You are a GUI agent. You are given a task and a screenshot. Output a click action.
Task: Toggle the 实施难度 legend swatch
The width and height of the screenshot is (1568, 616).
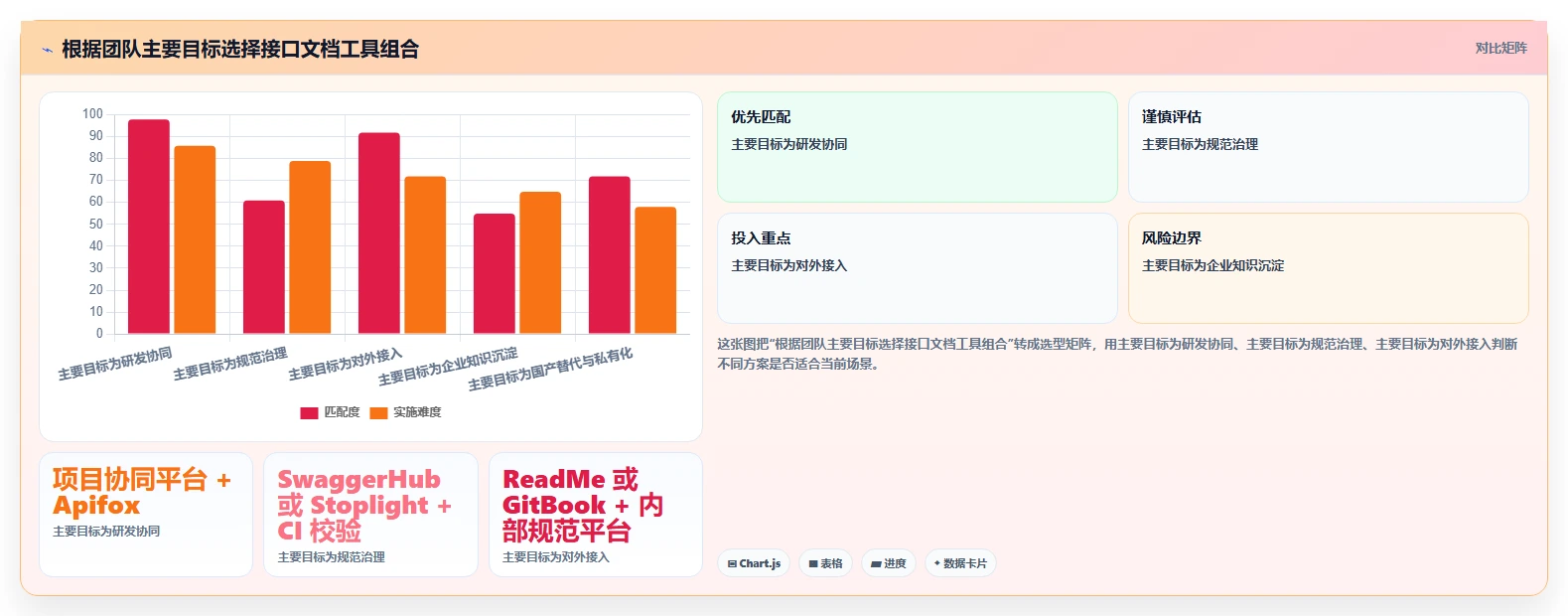click(x=378, y=412)
